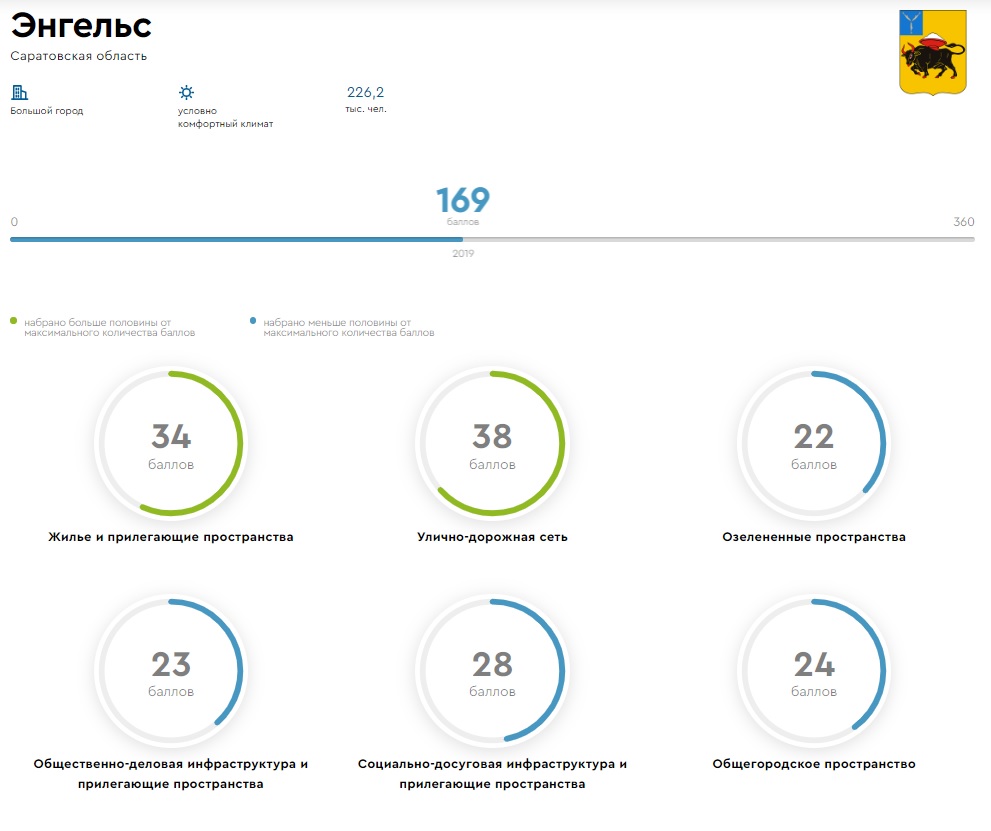Viewport: 991px width, 831px height.
Task: Click the blue legend dot
Action: tap(254, 322)
